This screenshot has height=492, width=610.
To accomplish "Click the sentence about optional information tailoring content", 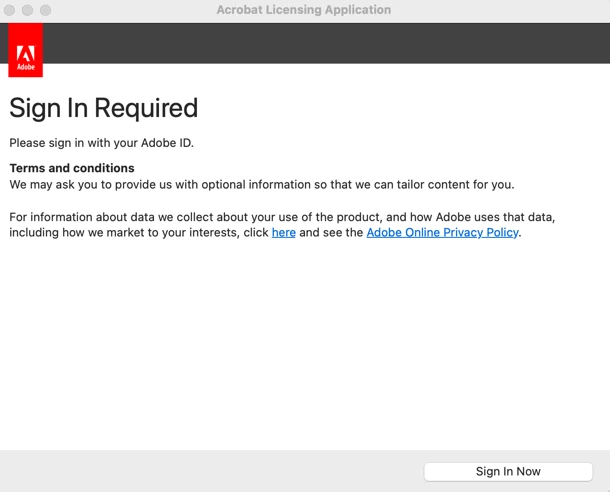I will point(262,184).
